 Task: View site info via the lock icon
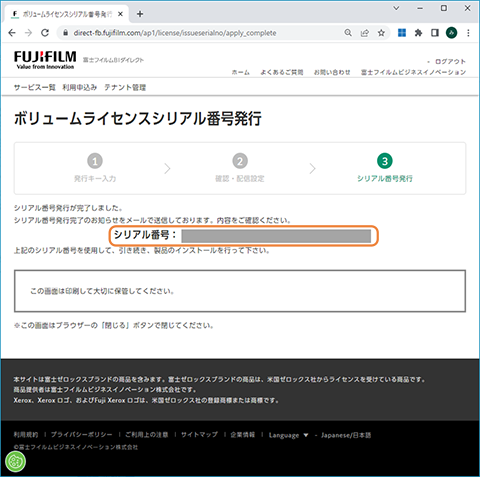[x=66, y=33]
